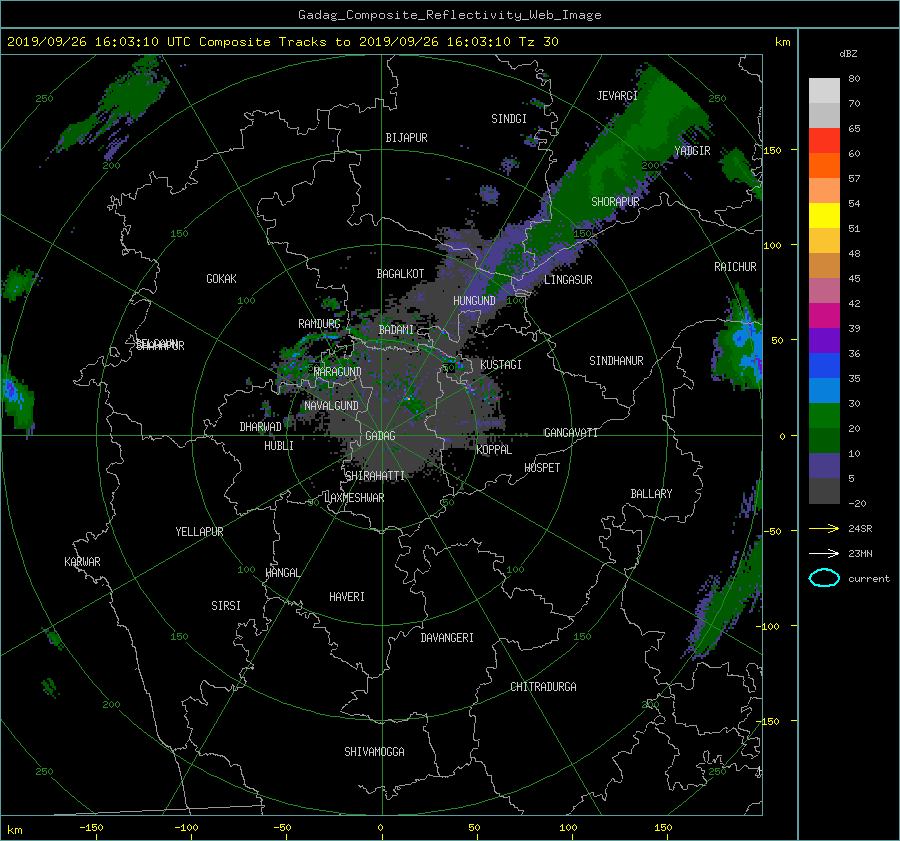Click the YADGIR city label

[x=692, y=151]
